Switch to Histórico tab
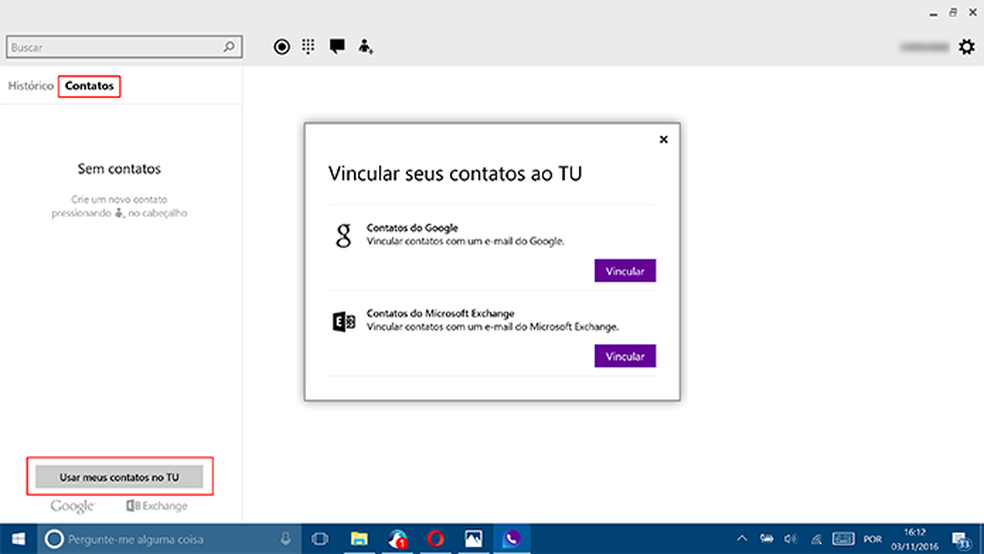Image resolution: width=984 pixels, height=554 pixels. point(31,86)
